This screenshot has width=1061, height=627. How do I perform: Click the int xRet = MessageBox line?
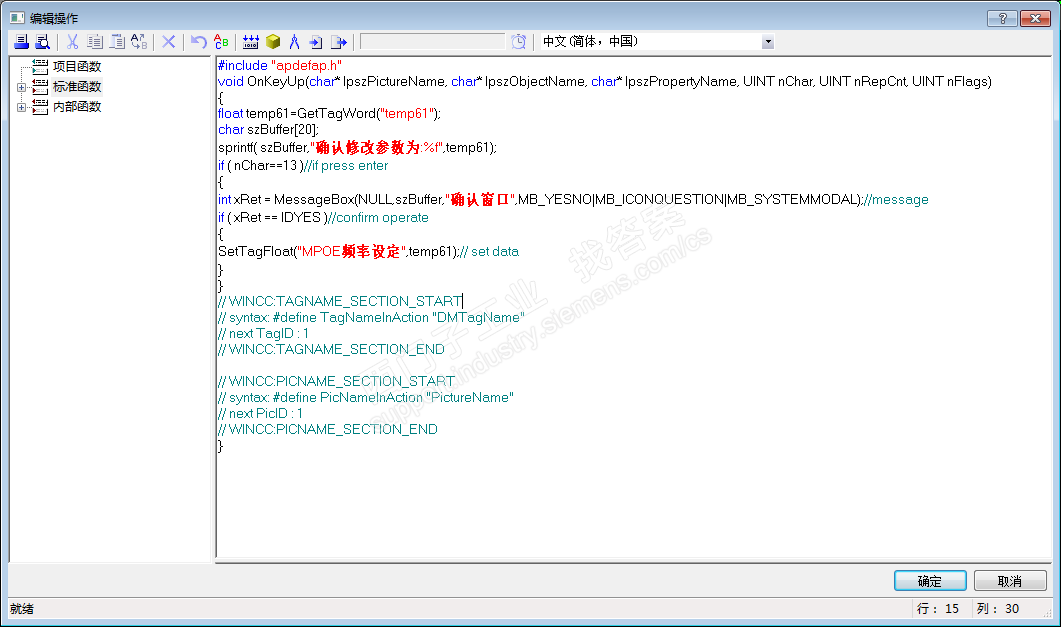573,200
